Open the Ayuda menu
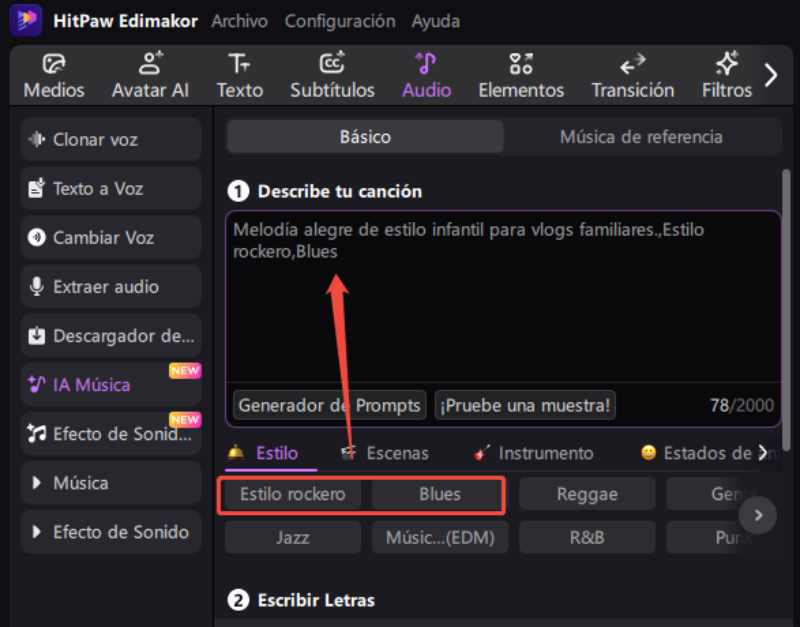 [436, 21]
